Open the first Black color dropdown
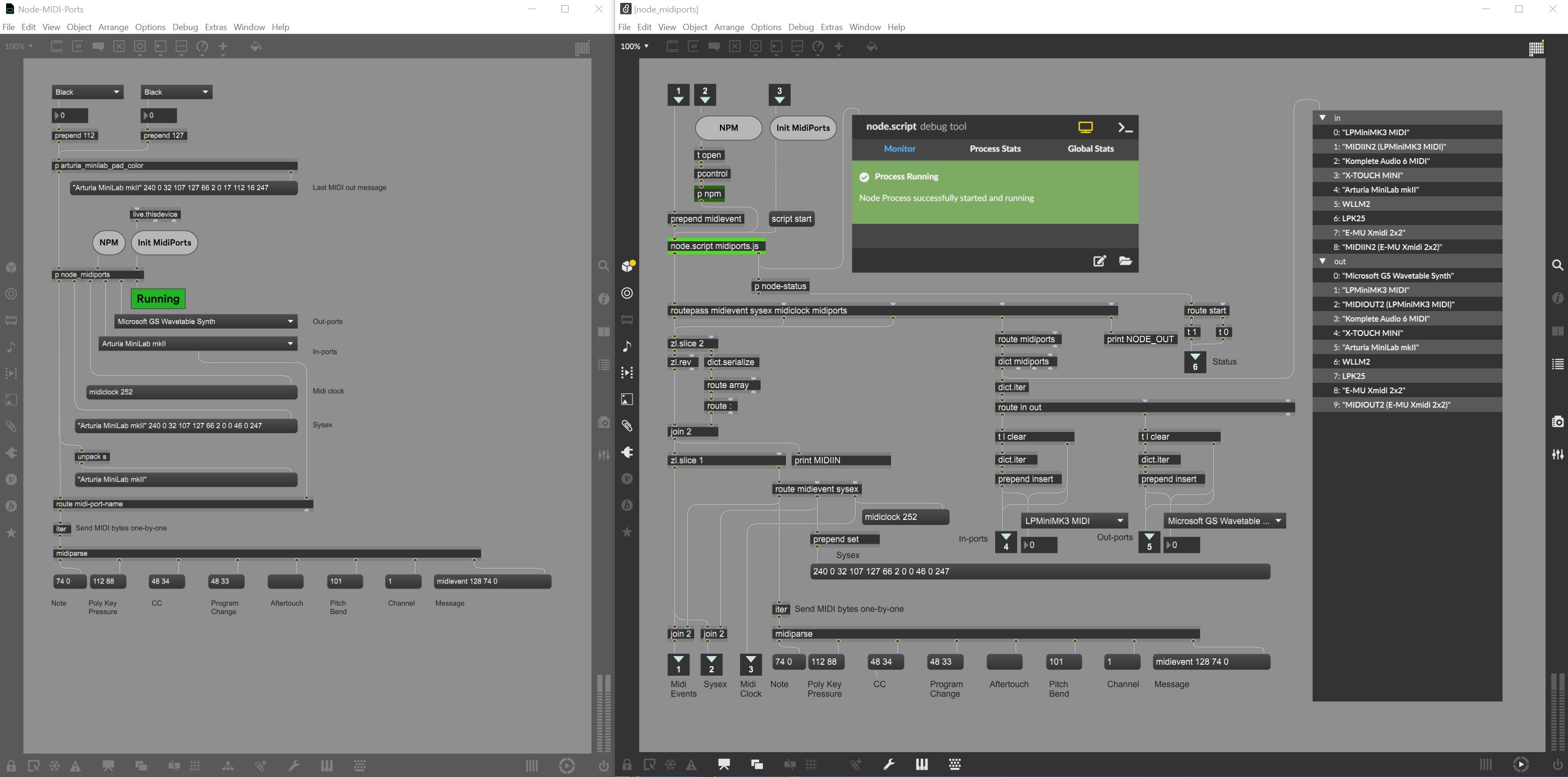1568x777 pixels. (x=87, y=92)
